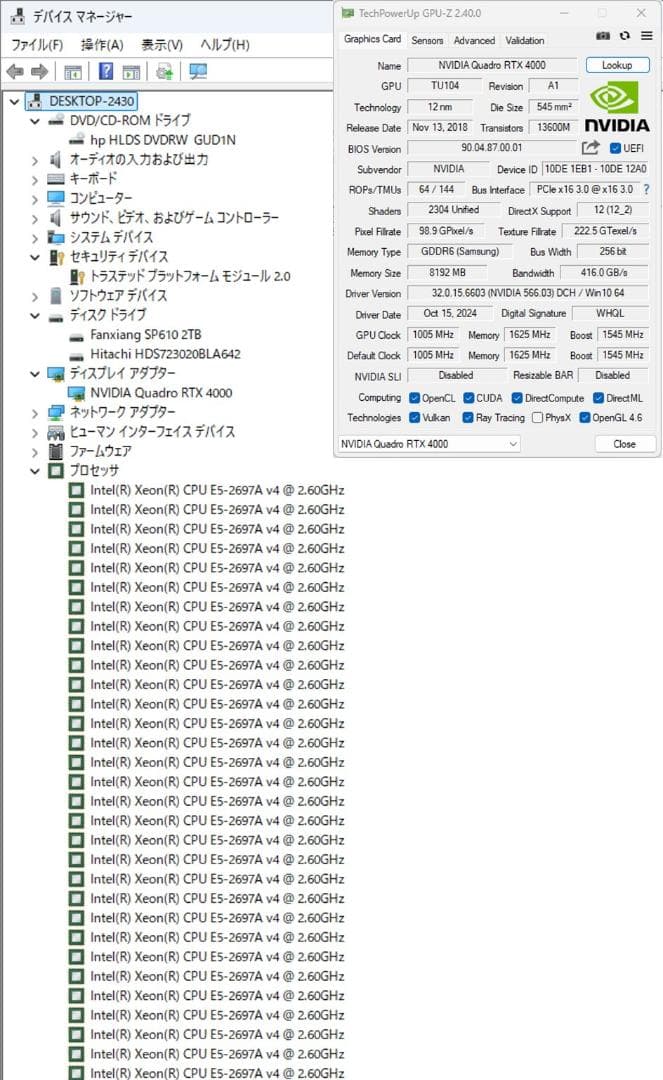Open the GPU-Z hamburger menu
This screenshot has width=663, height=1080.
(646, 36)
